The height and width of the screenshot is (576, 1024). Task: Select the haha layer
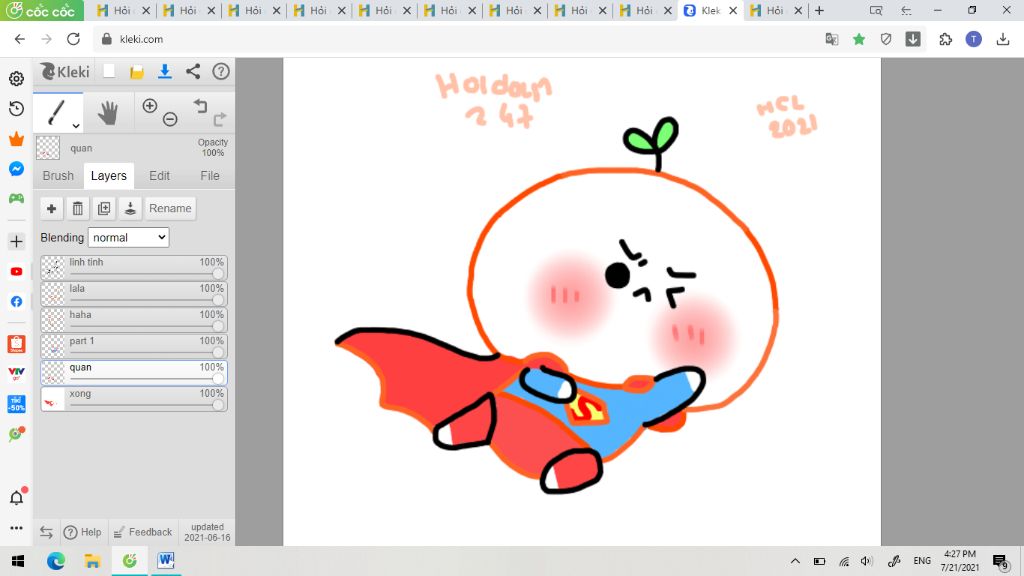coord(134,320)
